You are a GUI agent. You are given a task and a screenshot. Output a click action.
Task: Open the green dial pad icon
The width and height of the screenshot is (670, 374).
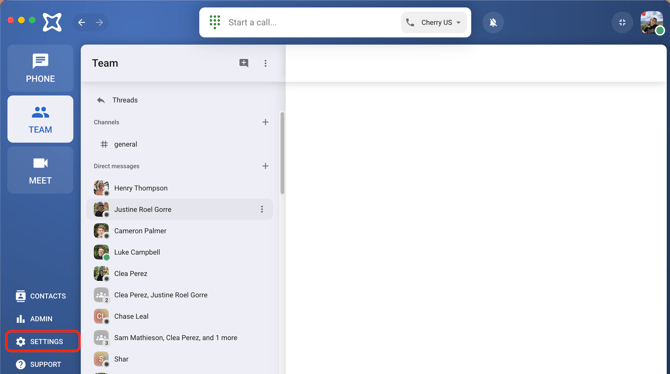pyautogui.click(x=215, y=22)
